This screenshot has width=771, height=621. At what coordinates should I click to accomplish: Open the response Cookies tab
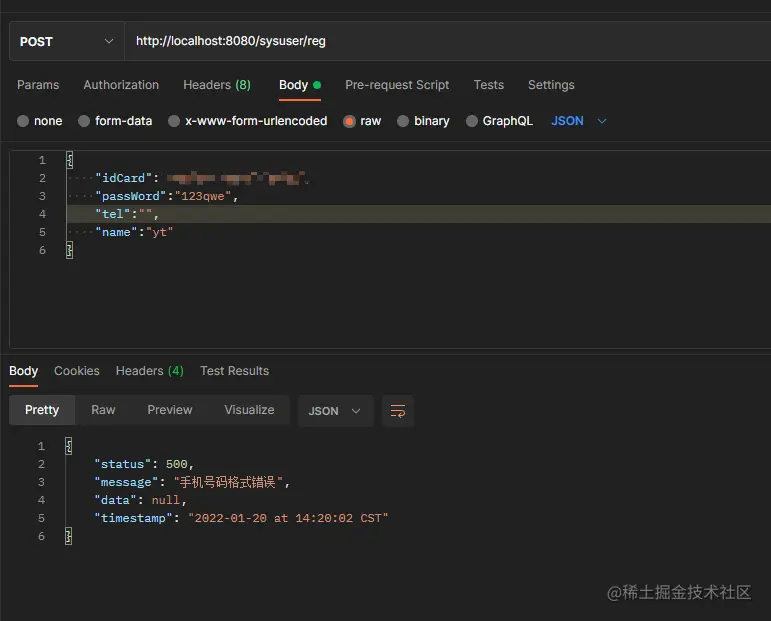77,371
